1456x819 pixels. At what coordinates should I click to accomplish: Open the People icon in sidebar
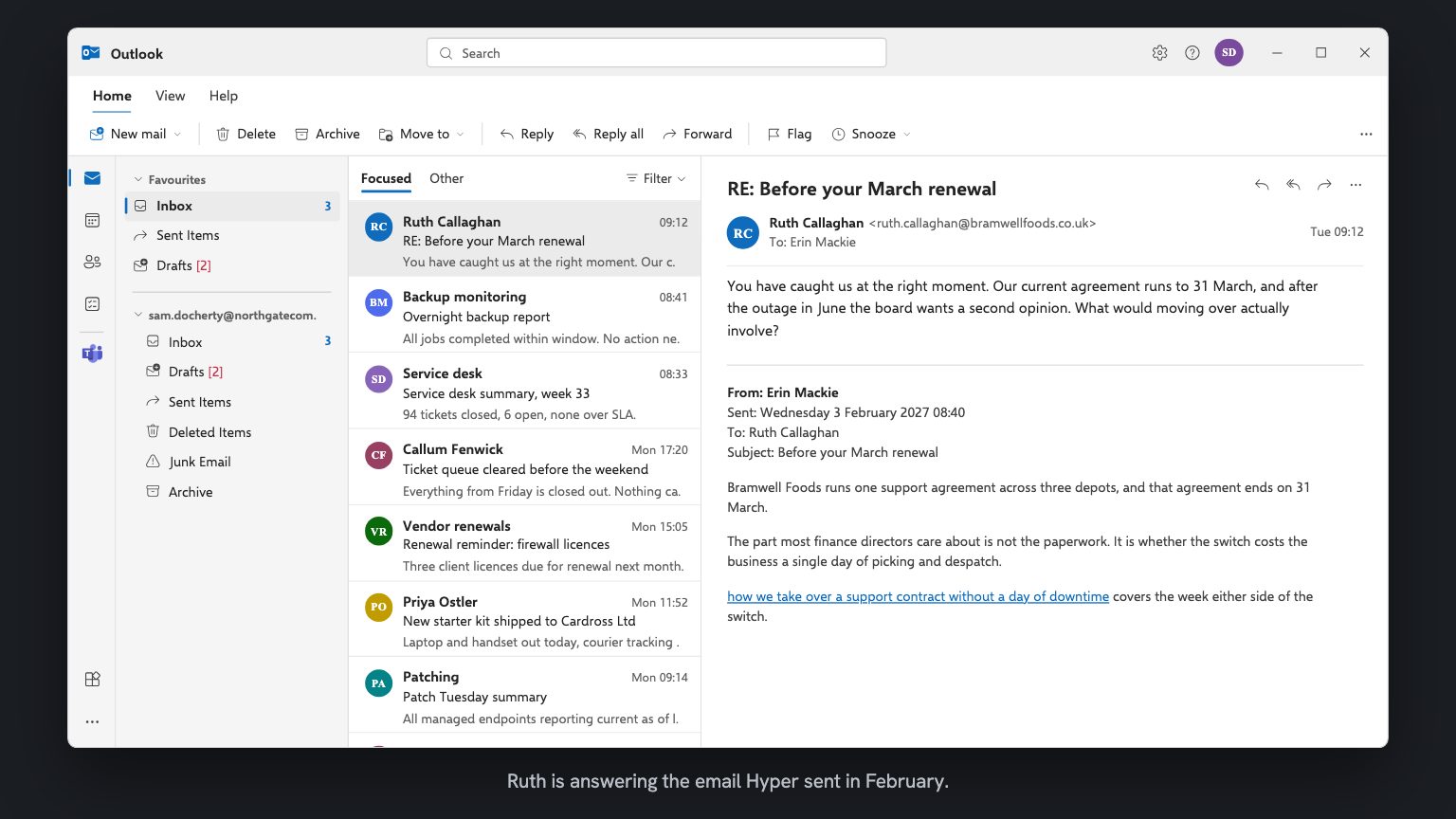click(92, 262)
